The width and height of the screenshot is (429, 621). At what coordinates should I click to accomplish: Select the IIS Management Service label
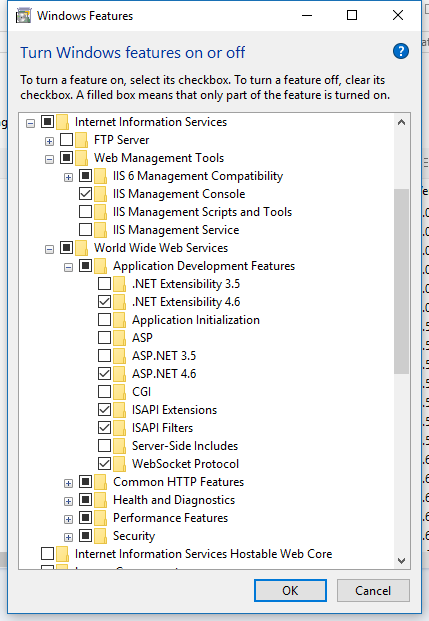coord(176,230)
